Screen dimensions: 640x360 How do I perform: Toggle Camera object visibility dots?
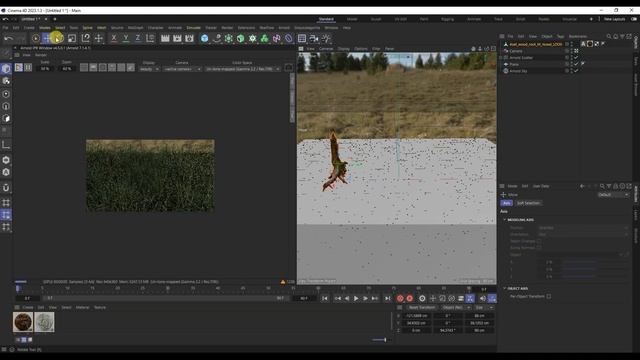[x=571, y=51]
